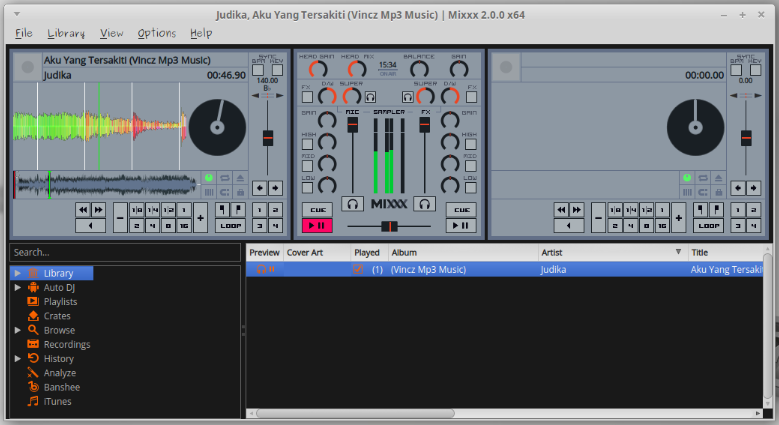Toggle headphone on left SUPER effect unit
The image size is (779, 425).
370,97
